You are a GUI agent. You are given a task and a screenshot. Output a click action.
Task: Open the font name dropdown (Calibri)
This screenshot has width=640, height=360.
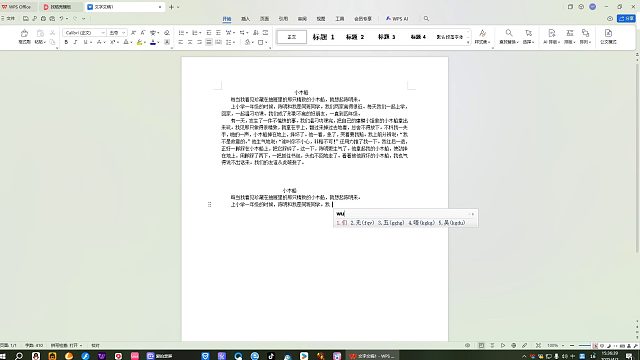tap(103, 33)
